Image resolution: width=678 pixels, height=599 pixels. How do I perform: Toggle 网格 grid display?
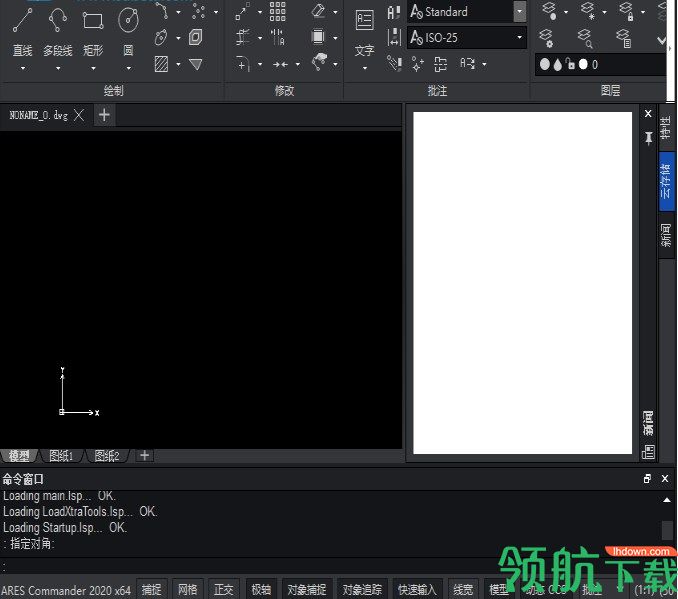tap(187, 589)
